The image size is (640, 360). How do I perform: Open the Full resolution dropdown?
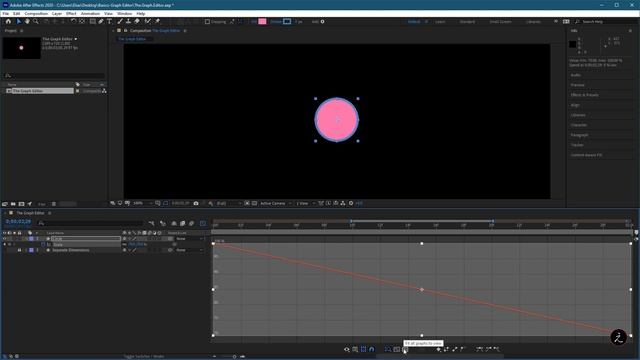tap(229, 203)
